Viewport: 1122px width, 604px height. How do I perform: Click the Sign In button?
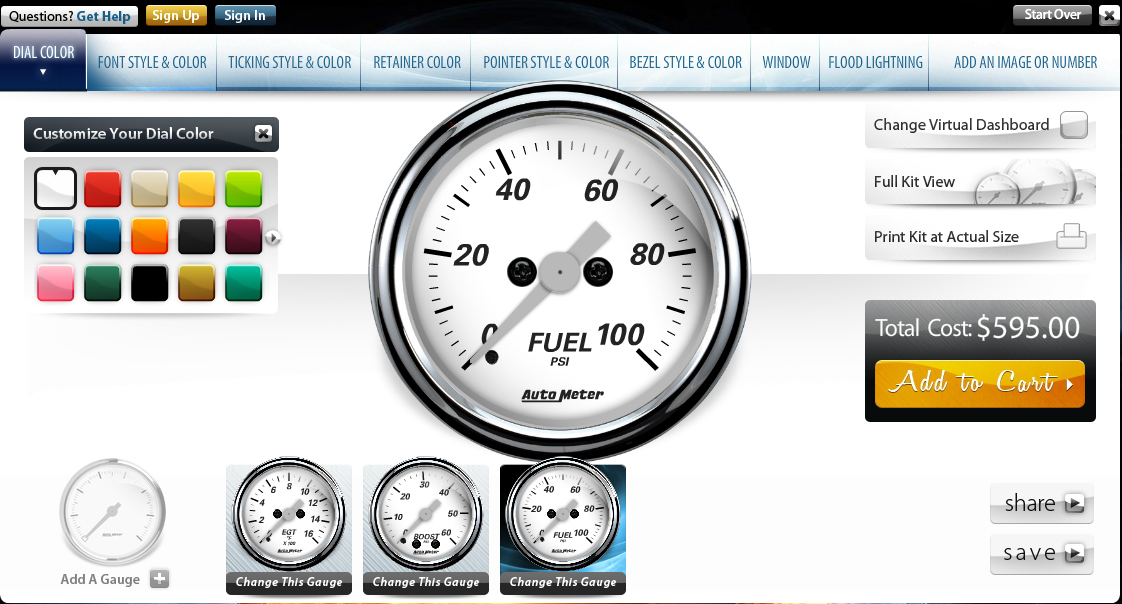click(245, 16)
